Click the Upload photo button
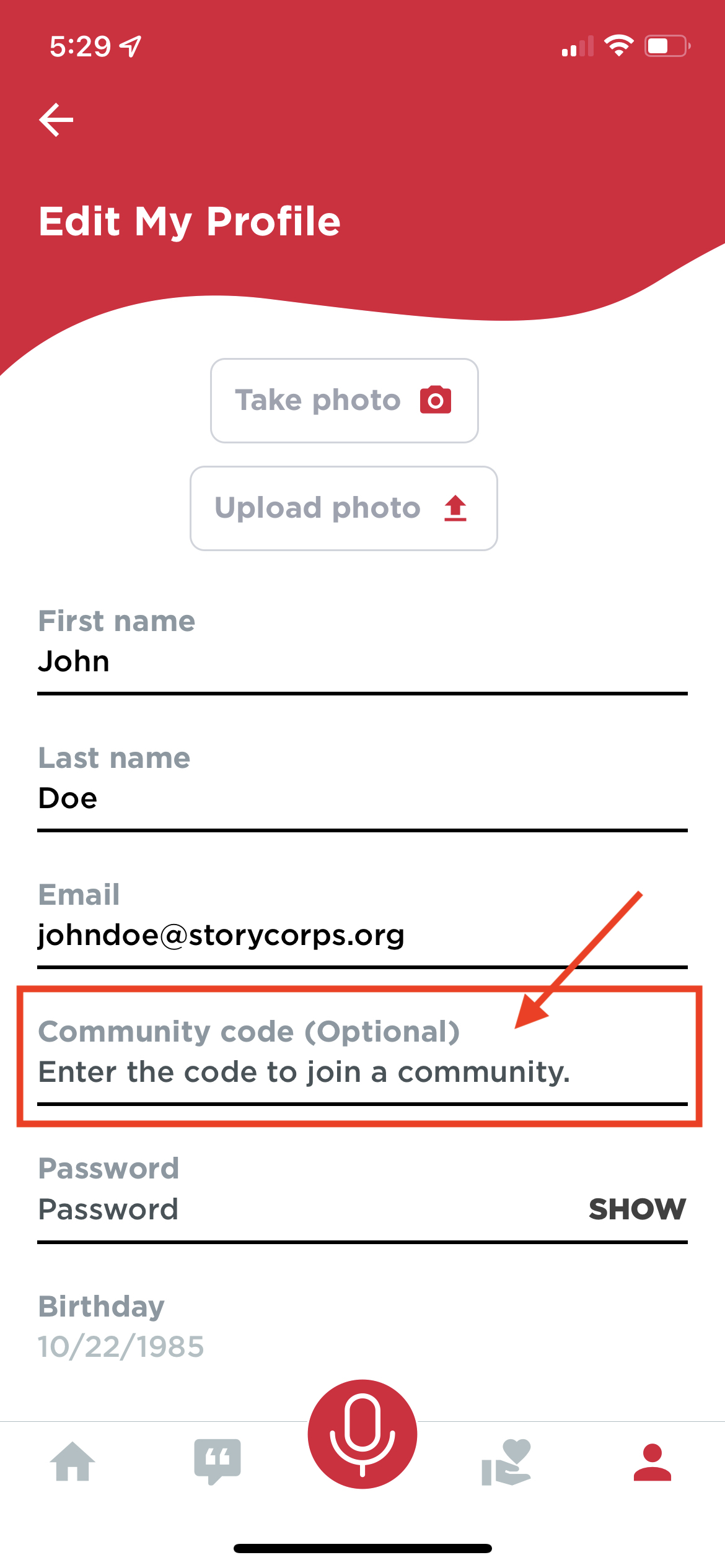 tap(344, 508)
